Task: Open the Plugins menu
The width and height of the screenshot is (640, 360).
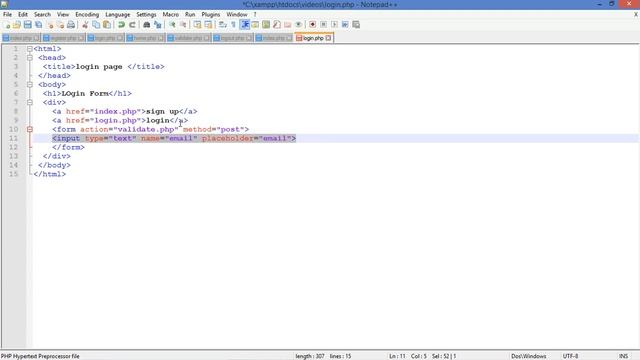Action: click(x=211, y=14)
